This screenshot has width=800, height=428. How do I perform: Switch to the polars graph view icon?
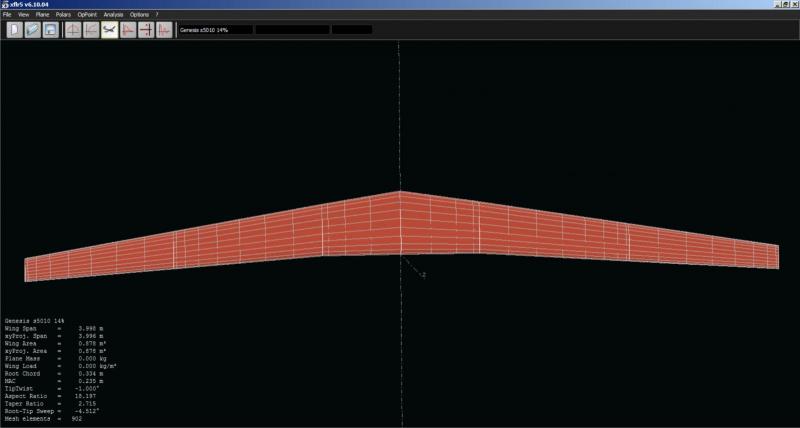click(x=90, y=30)
